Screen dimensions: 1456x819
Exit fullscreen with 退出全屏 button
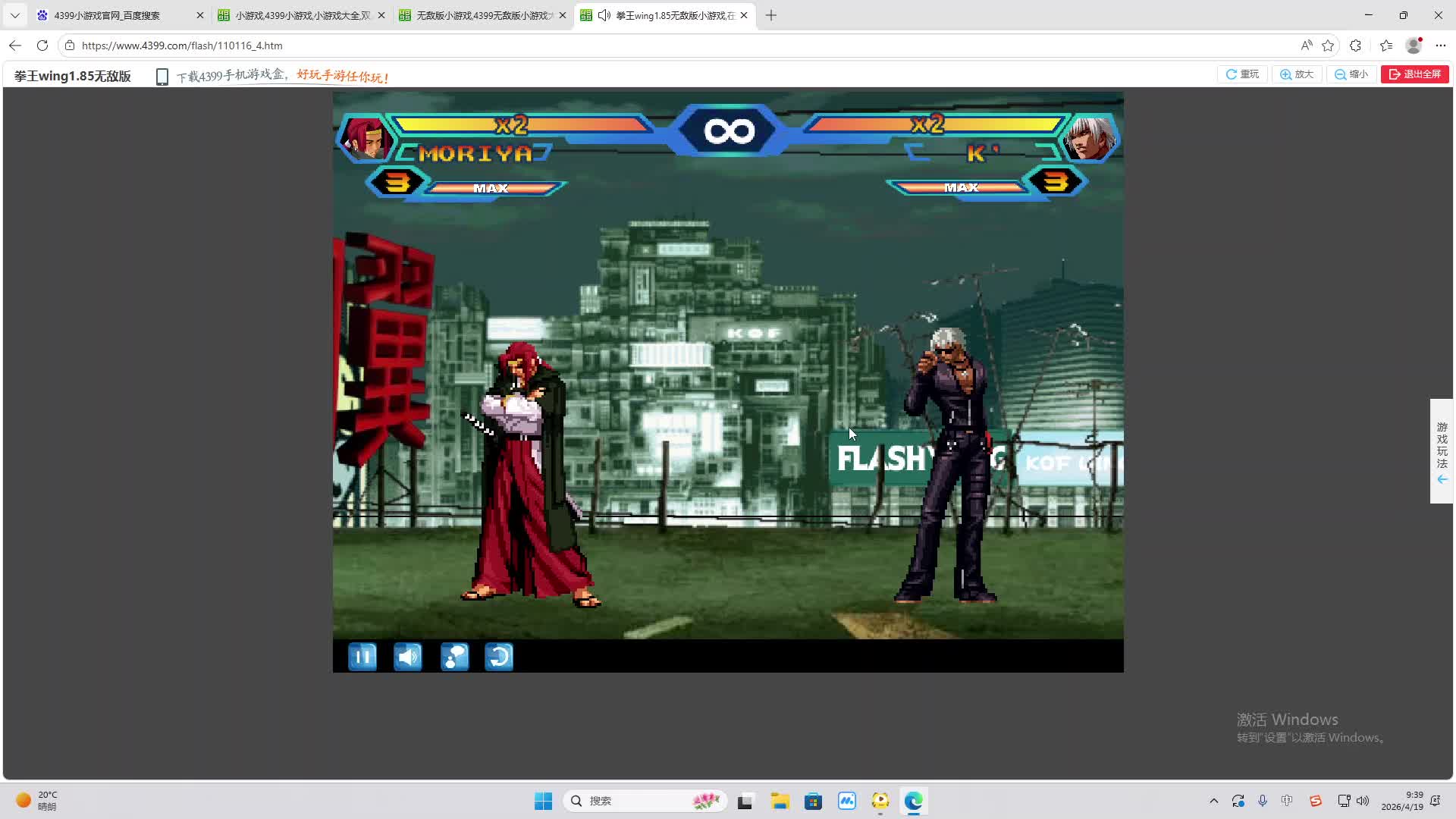pyautogui.click(x=1415, y=74)
